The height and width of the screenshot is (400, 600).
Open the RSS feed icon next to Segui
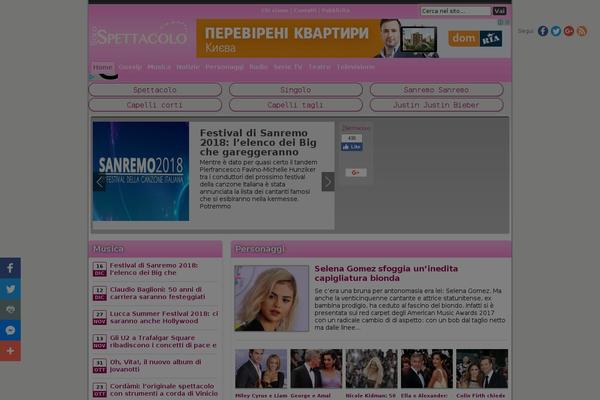(x=582, y=31)
